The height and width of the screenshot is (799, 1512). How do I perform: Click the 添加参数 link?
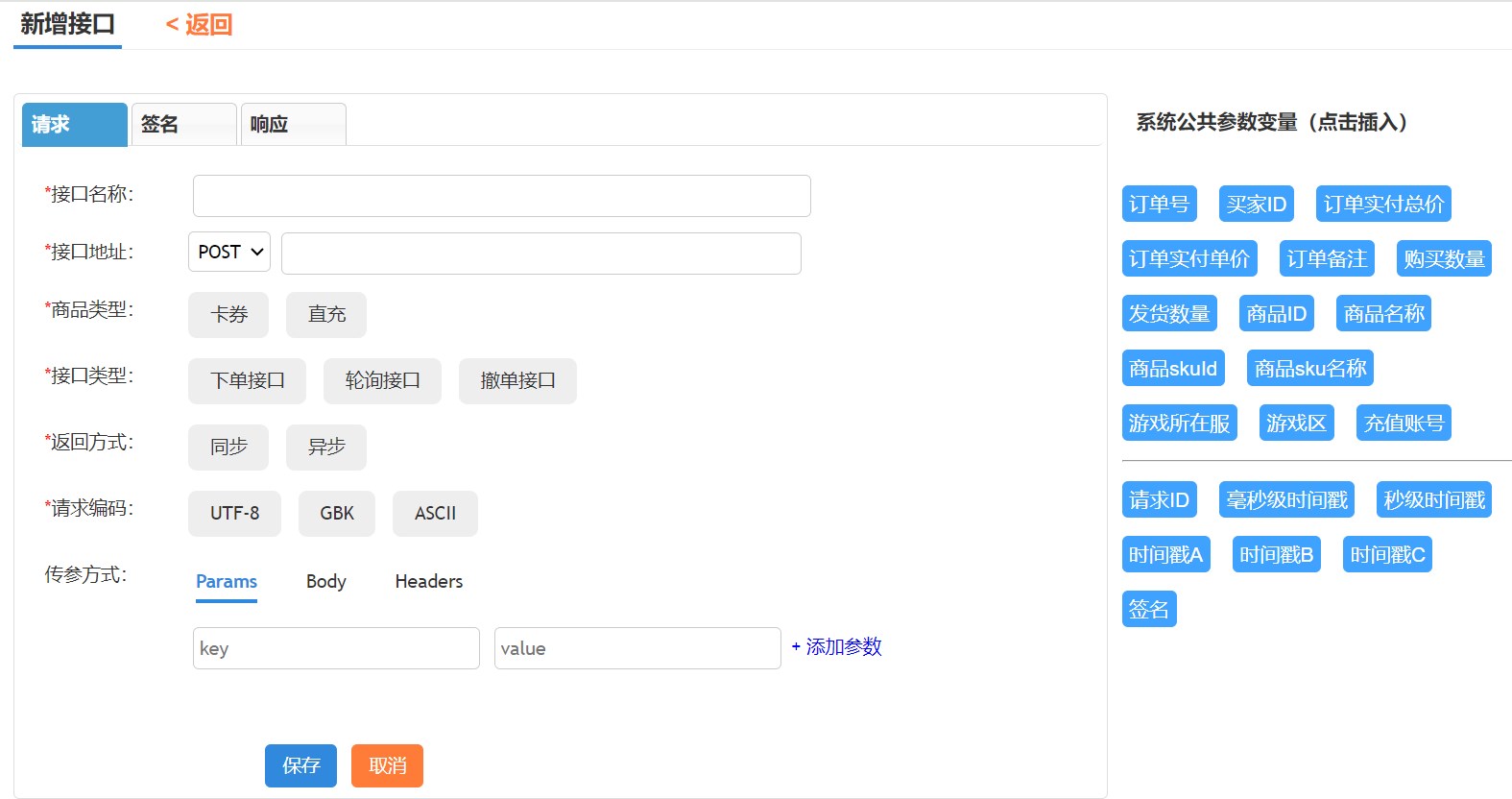836,647
